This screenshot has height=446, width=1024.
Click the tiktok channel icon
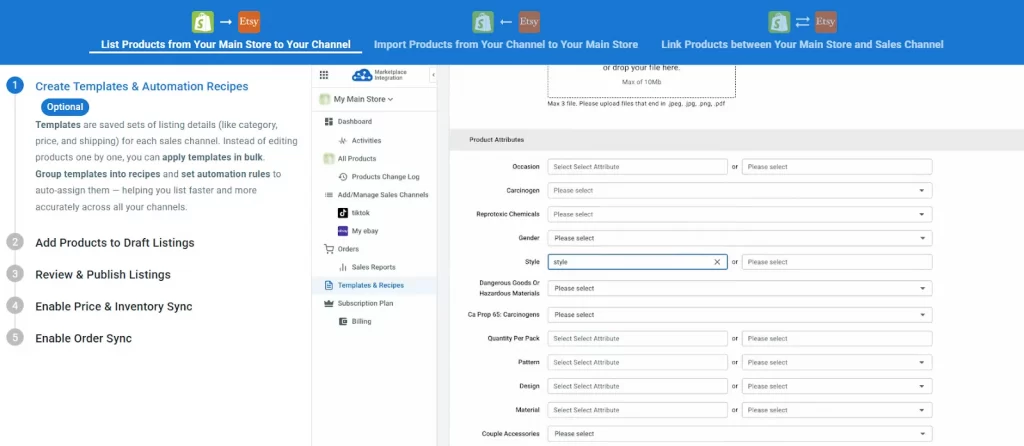tap(343, 213)
